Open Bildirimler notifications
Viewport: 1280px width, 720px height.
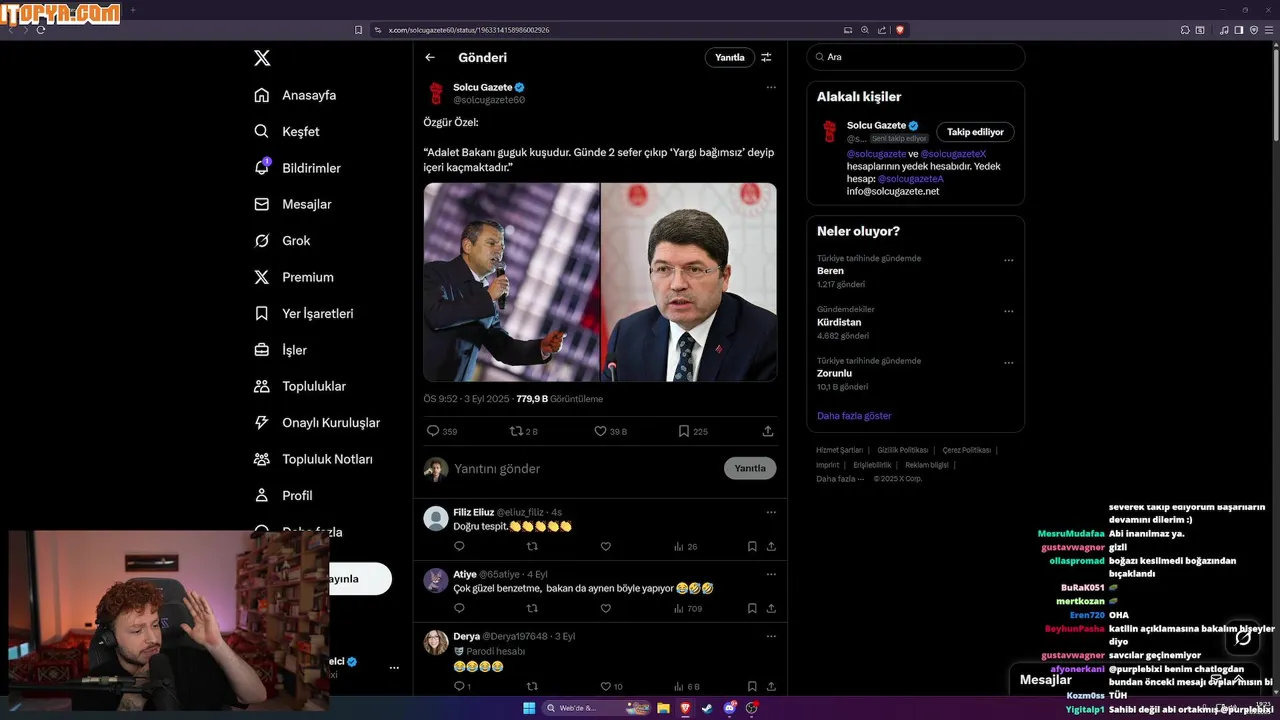point(297,168)
